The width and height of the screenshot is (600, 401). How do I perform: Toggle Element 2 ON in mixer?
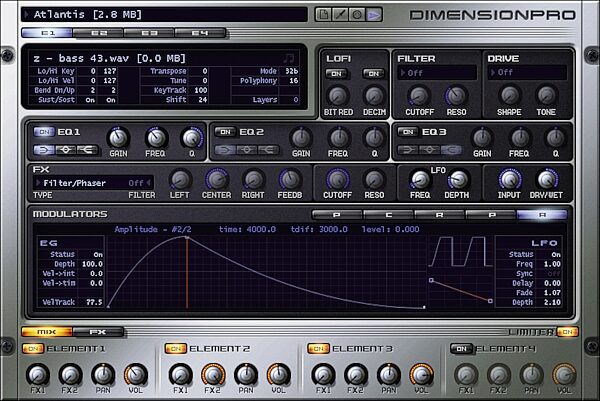[176, 349]
